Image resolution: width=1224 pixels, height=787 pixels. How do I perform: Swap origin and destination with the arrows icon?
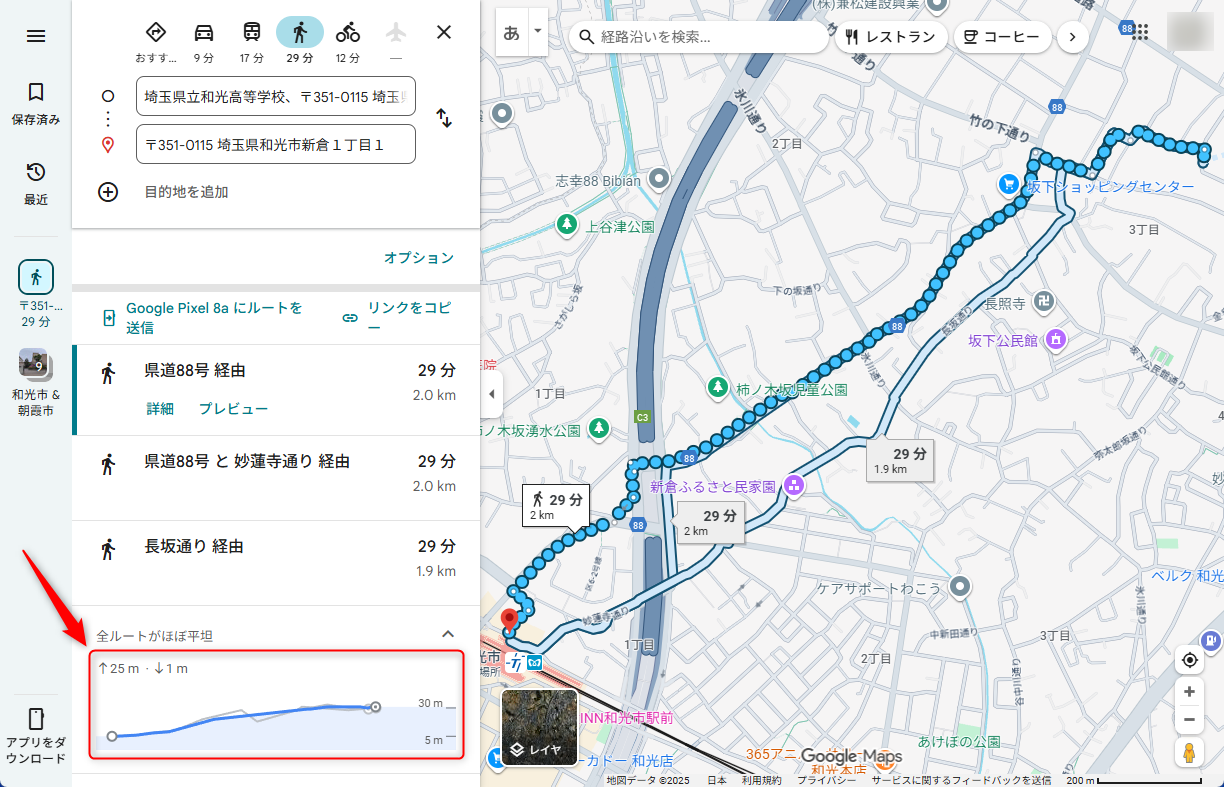pyautogui.click(x=444, y=120)
